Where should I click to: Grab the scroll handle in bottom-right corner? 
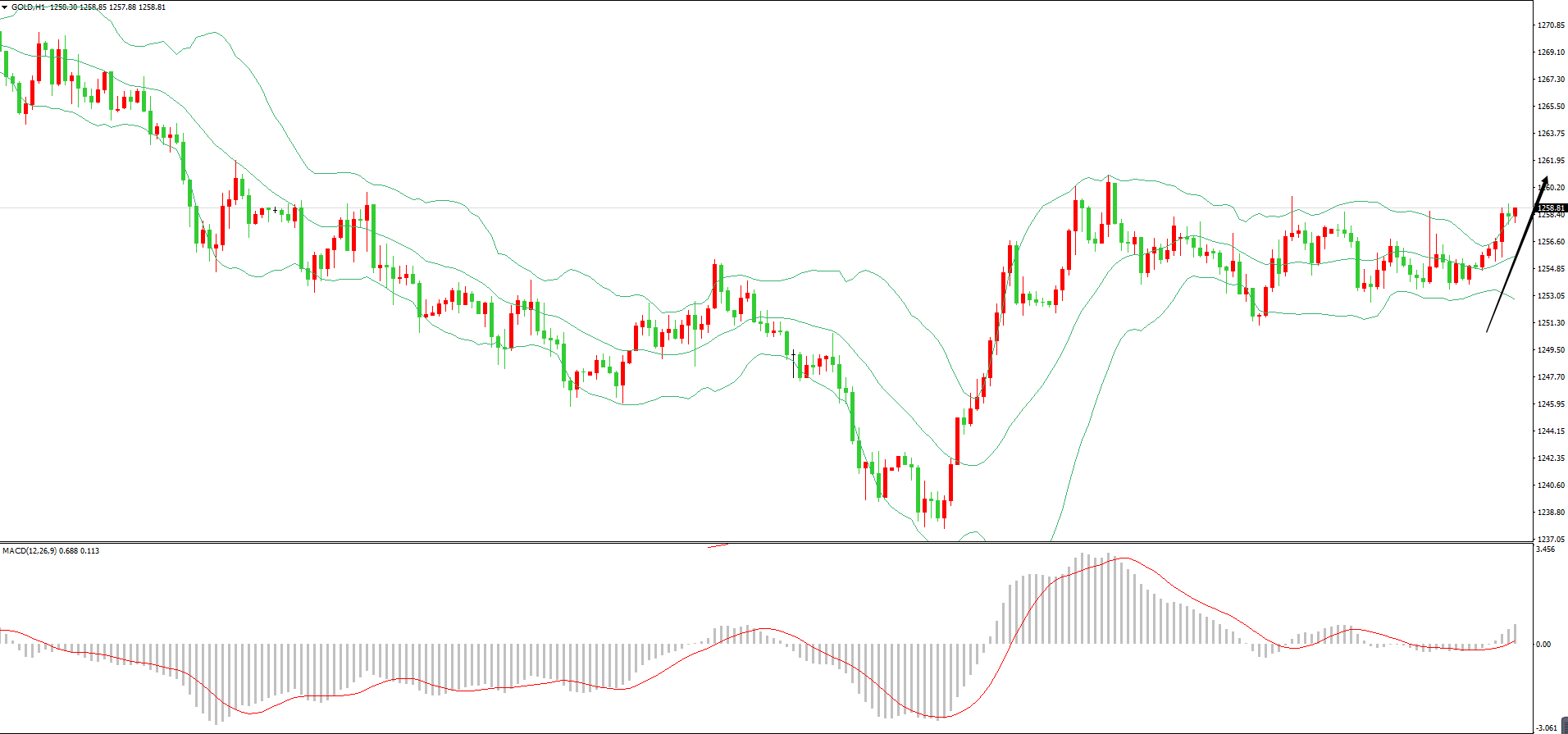[x=1564, y=725]
